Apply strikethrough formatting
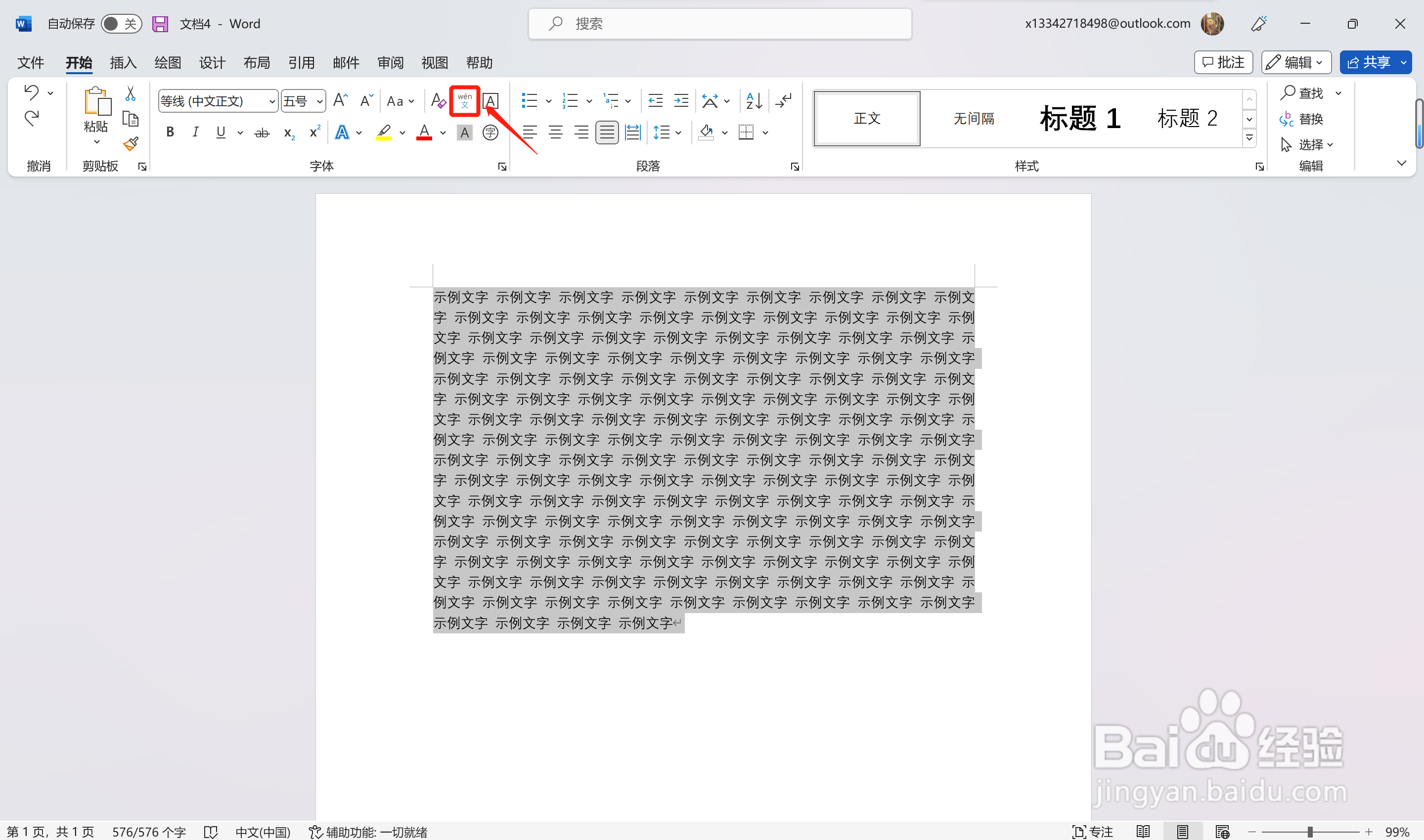1424x840 pixels. coord(262,133)
